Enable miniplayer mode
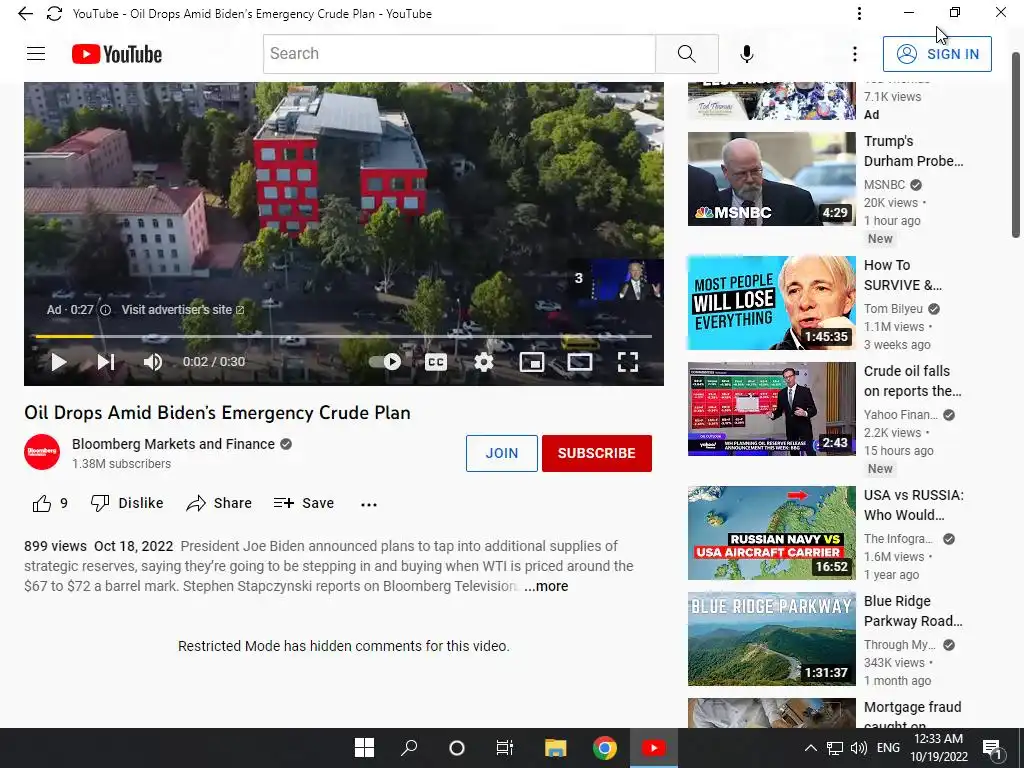 (x=532, y=362)
